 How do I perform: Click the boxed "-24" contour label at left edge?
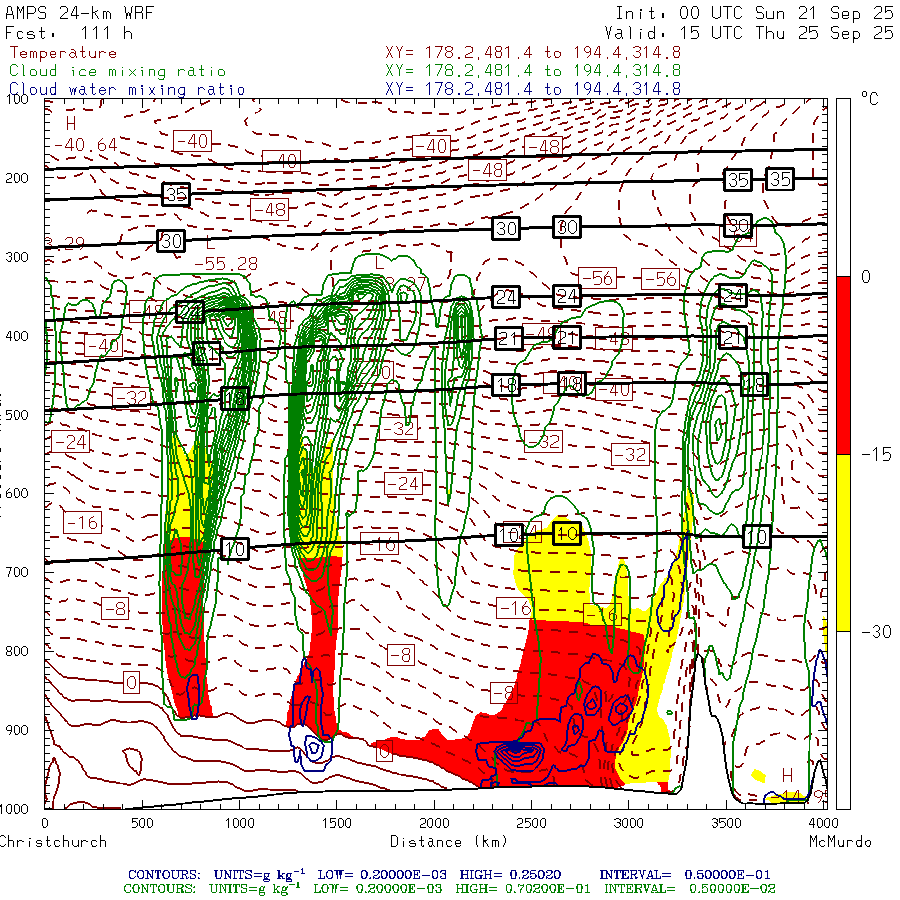71,441
